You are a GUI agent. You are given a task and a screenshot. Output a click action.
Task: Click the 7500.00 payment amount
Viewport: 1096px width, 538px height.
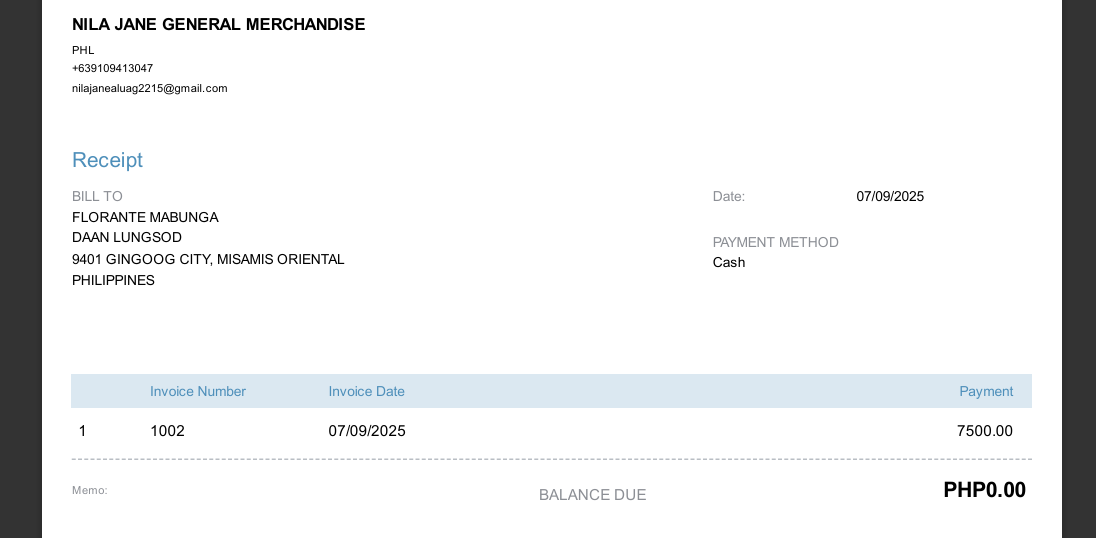point(984,431)
